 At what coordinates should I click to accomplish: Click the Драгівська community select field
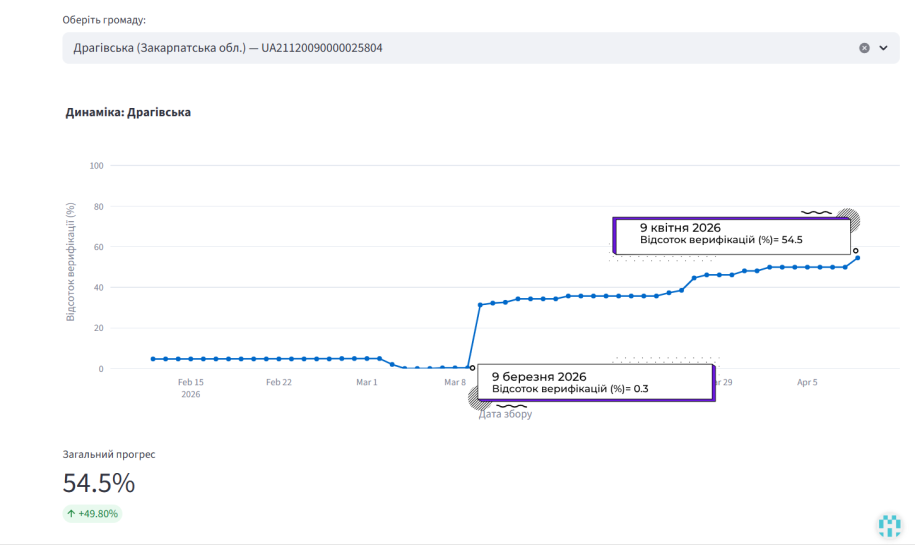click(x=450, y=48)
